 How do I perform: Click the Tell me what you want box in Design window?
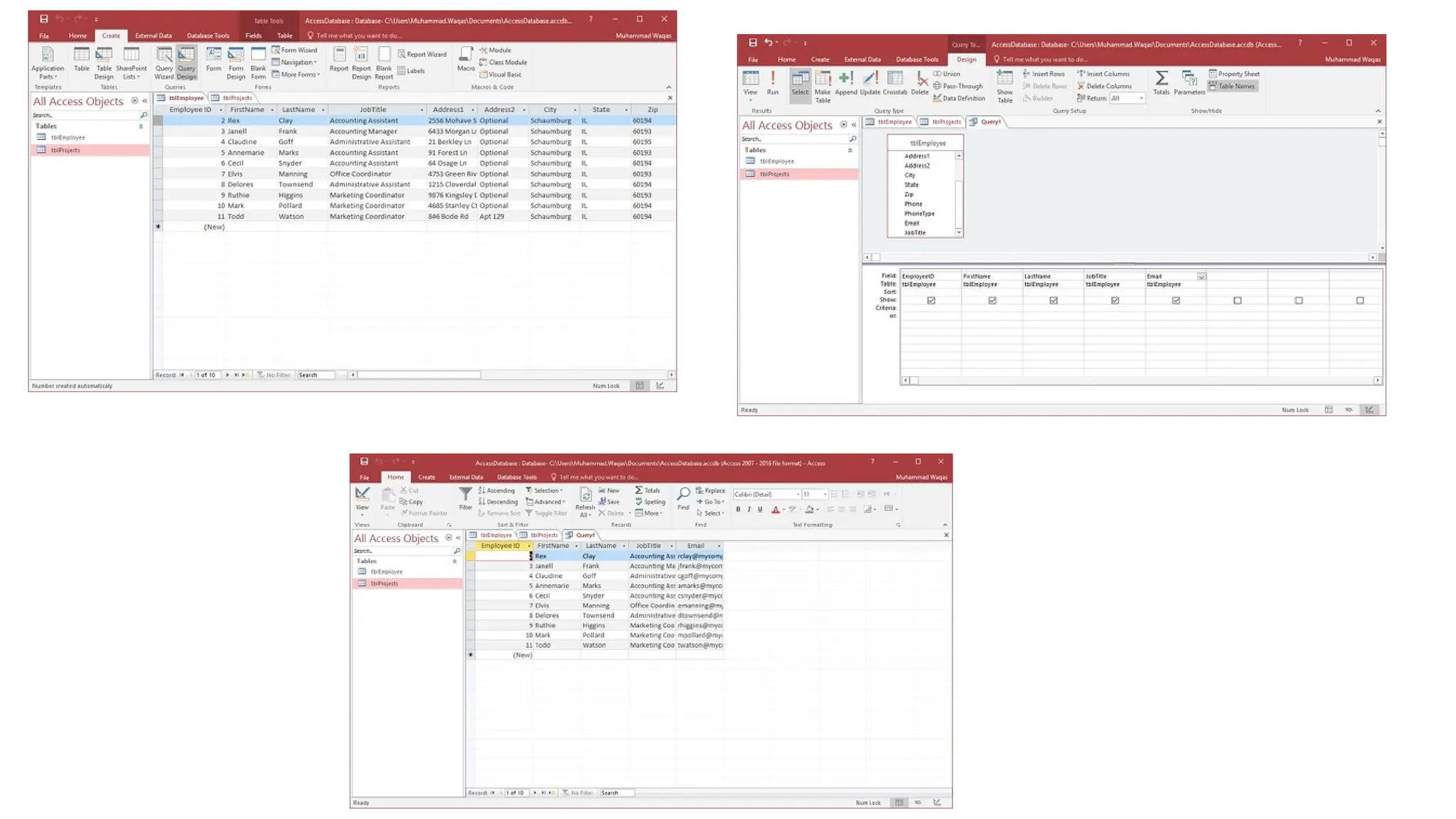pyautogui.click(x=1041, y=60)
